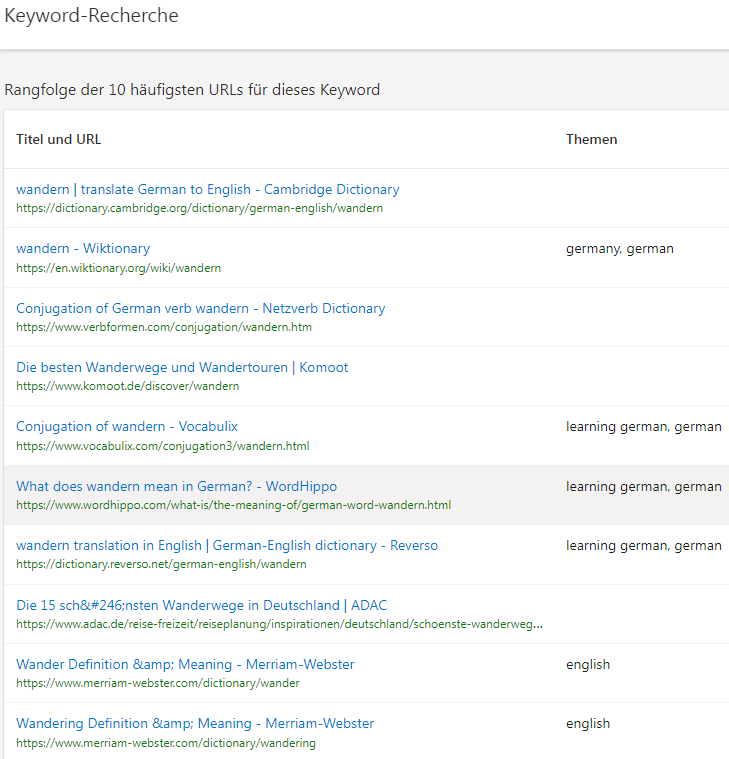Open the WordHippo wandern meaning link
Image resolution: width=729 pixels, height=759 pixels.
click(x=176, y=486)
